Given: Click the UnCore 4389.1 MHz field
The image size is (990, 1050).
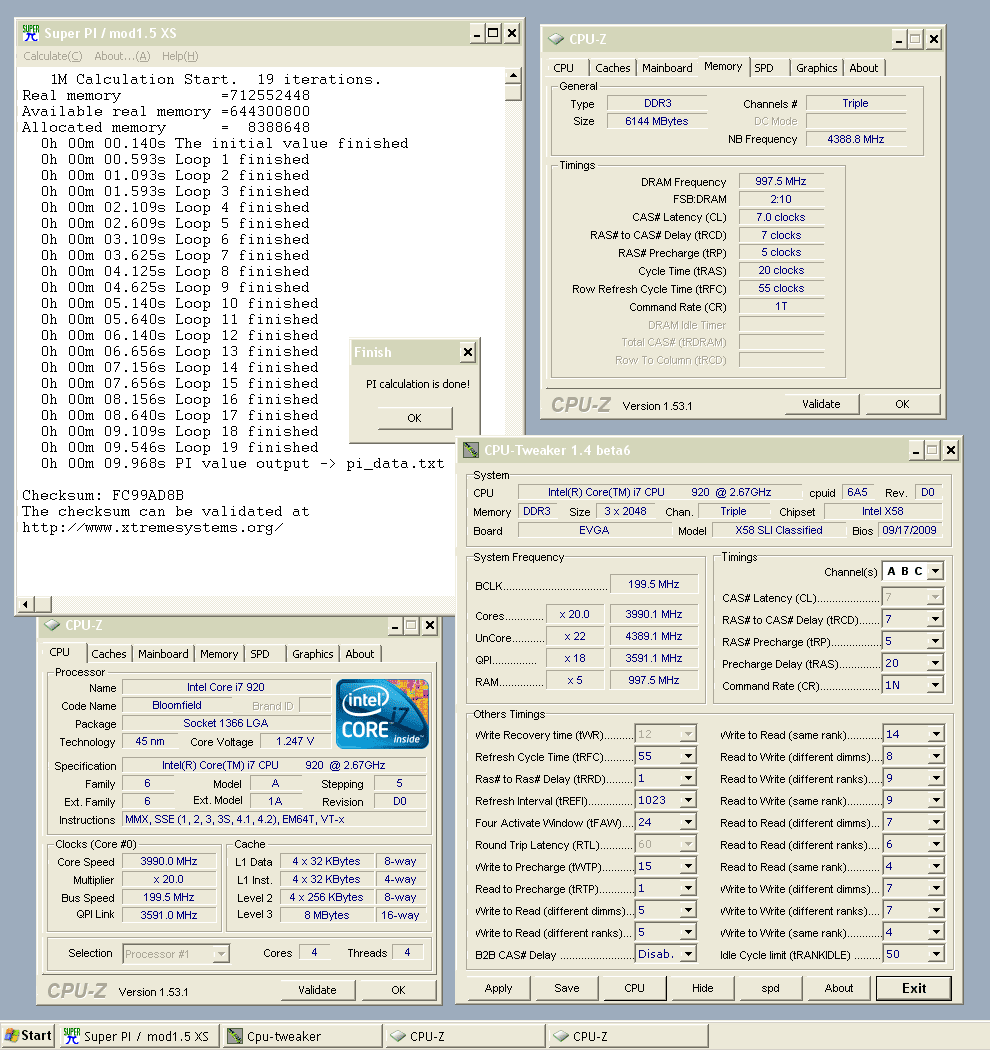Looking at the screenshot, I should point(654,636).
